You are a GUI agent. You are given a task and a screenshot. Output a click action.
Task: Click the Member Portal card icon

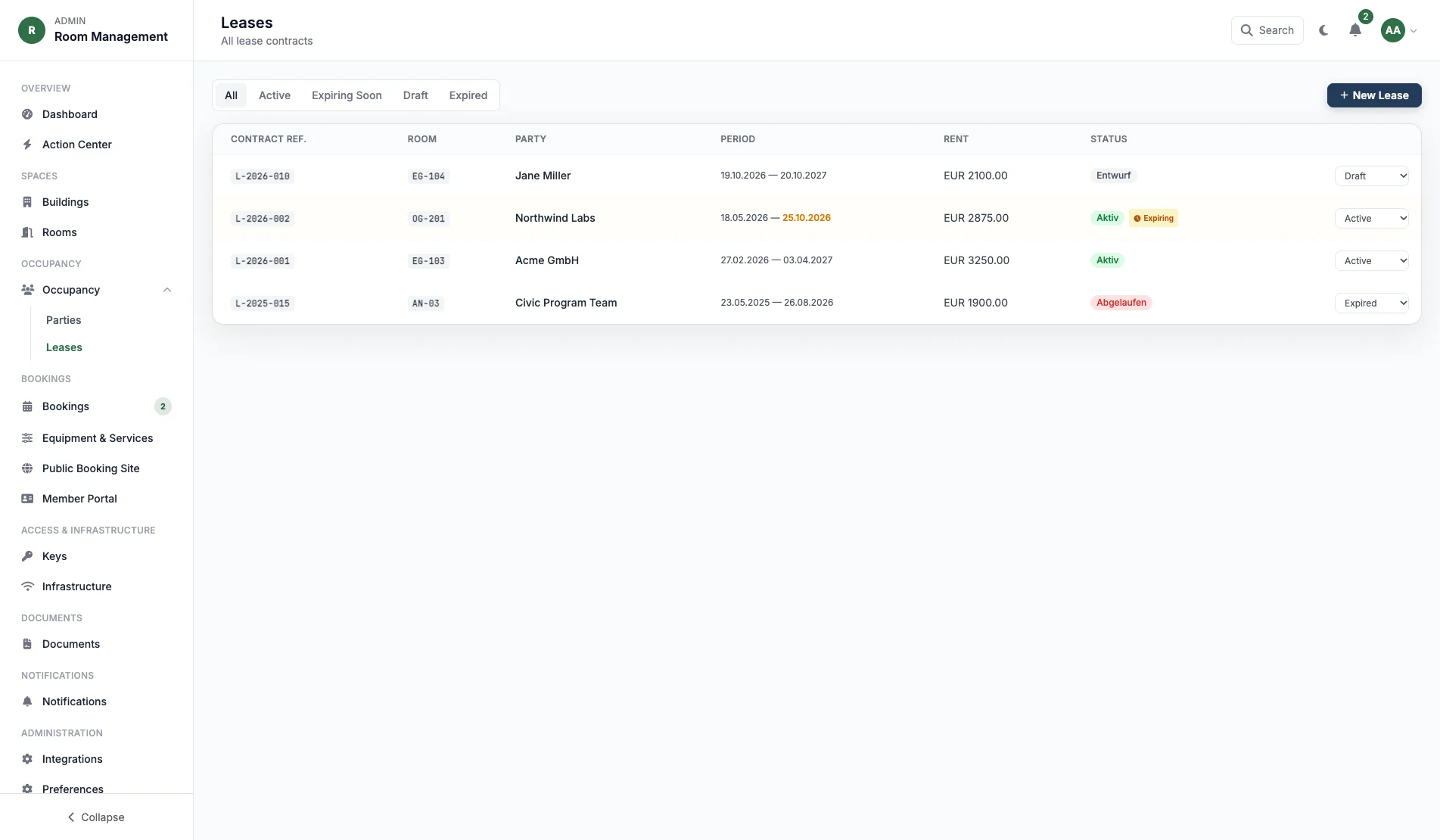[x=27, y=499]
